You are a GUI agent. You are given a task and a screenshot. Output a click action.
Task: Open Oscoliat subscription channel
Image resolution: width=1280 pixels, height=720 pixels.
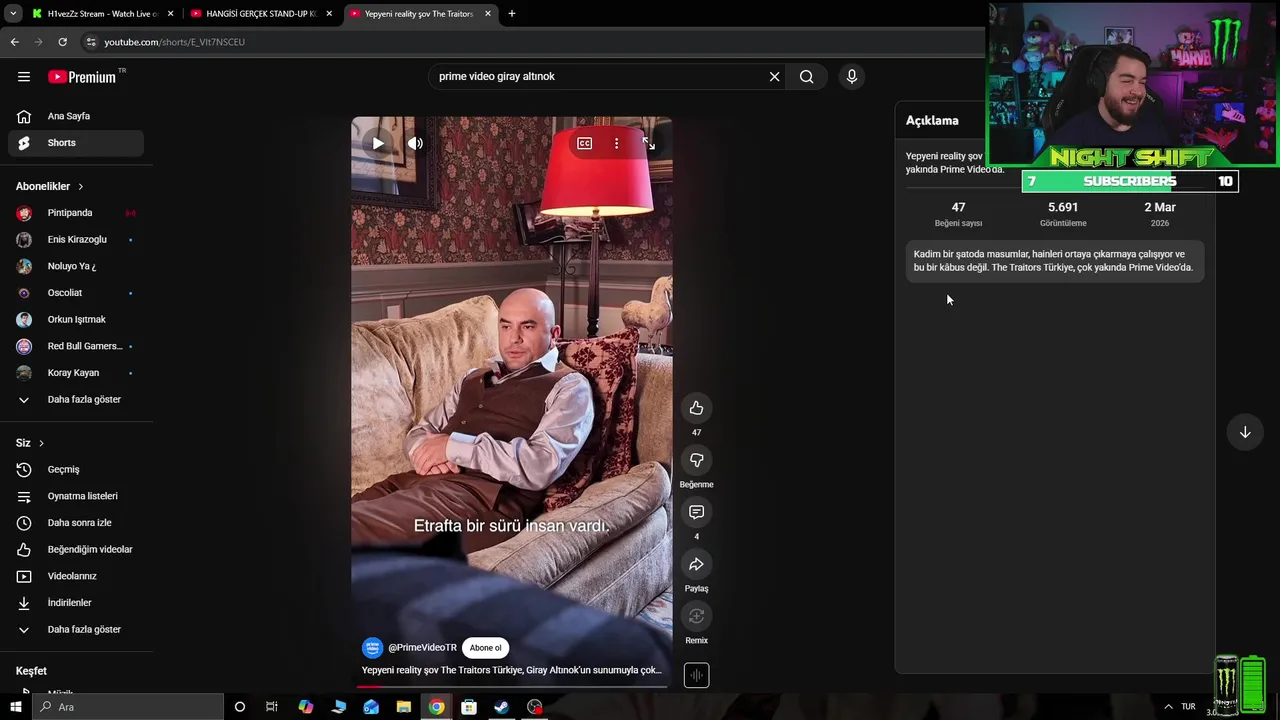click(x=76, y=293)
